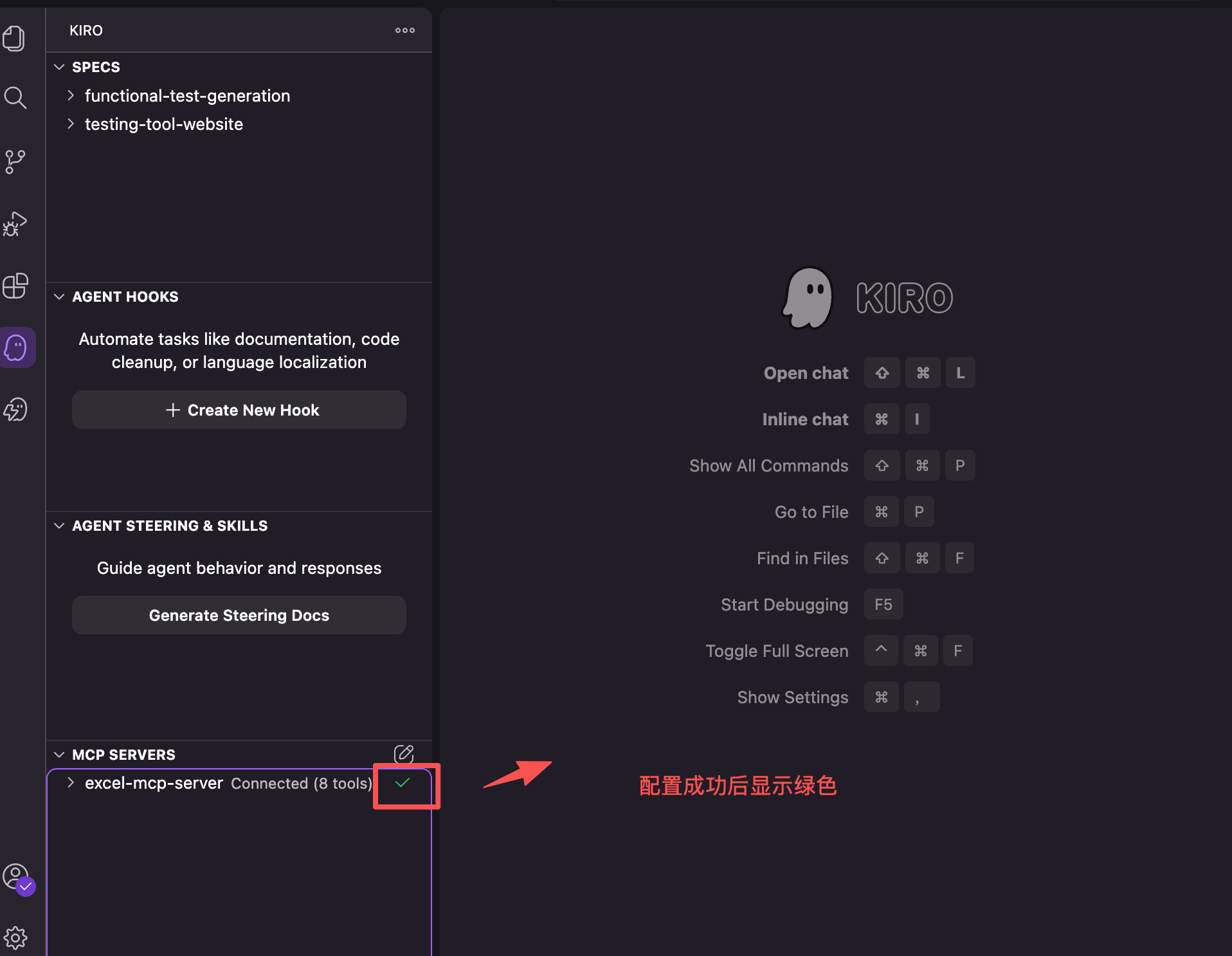
Task: Open the Explorer files icon
Action: tap(14, 39)
